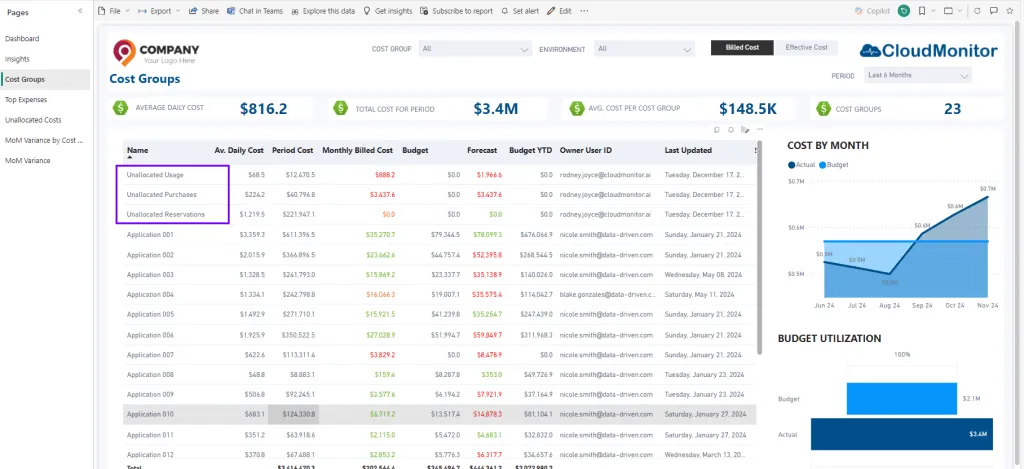This screenshot has width=1024, height=469.
Task: Click the dark blue Actual bar showing $3.4M
Action: point(902,434)
